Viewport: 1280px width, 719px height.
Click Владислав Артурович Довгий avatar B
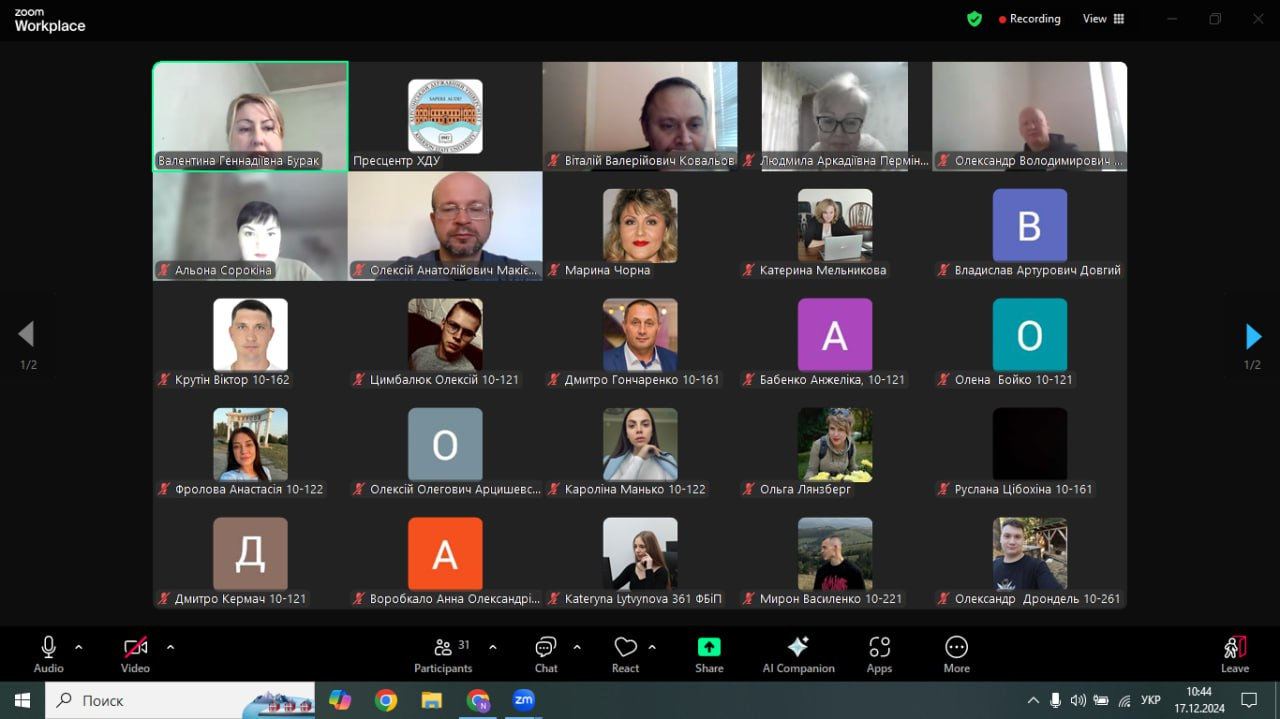[1030, 226]
